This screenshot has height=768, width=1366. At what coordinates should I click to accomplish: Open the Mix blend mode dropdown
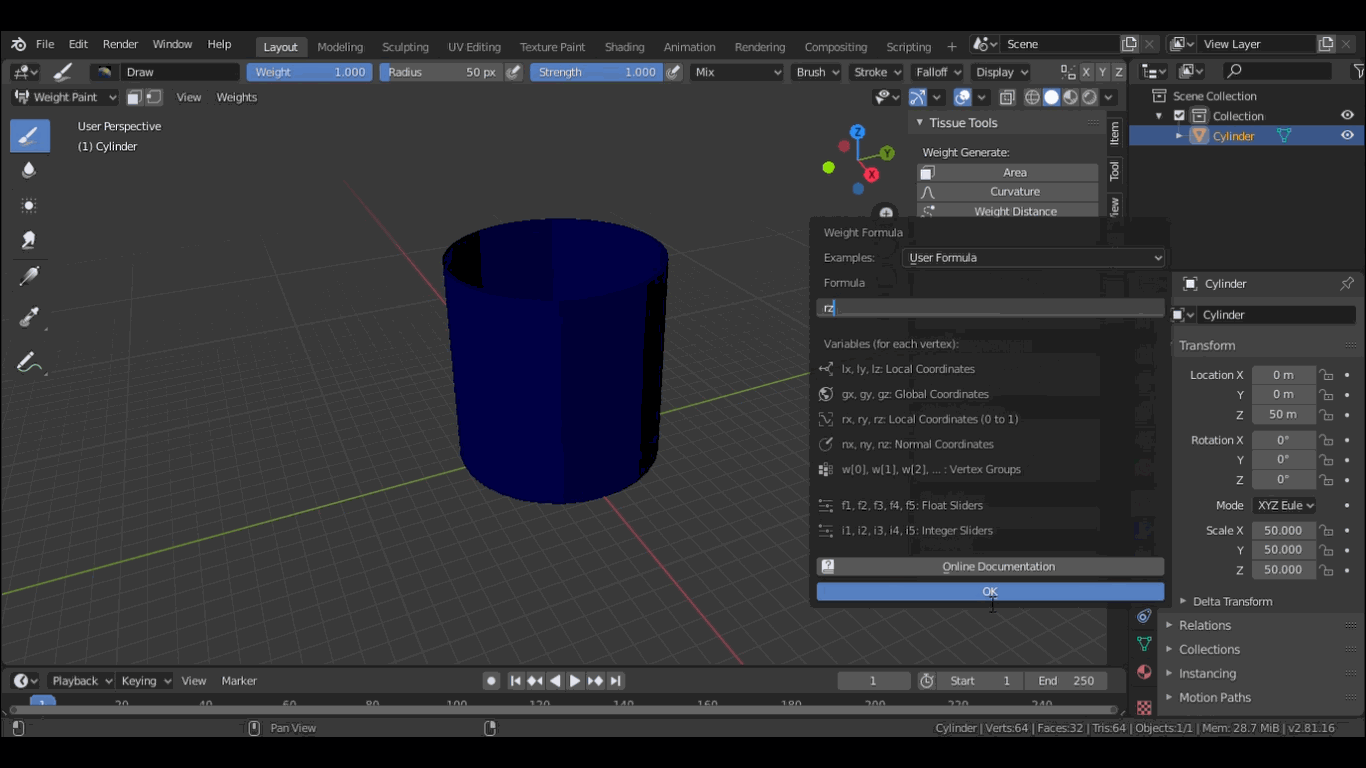(x=737, y=72)
